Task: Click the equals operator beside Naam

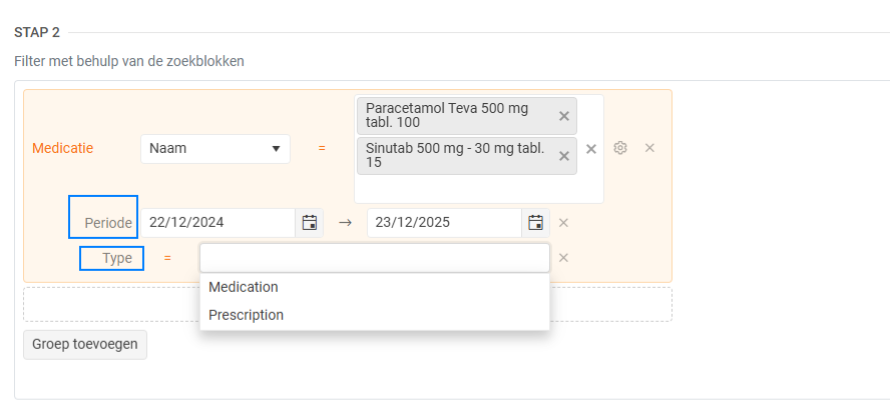Action: coord(322,148)
